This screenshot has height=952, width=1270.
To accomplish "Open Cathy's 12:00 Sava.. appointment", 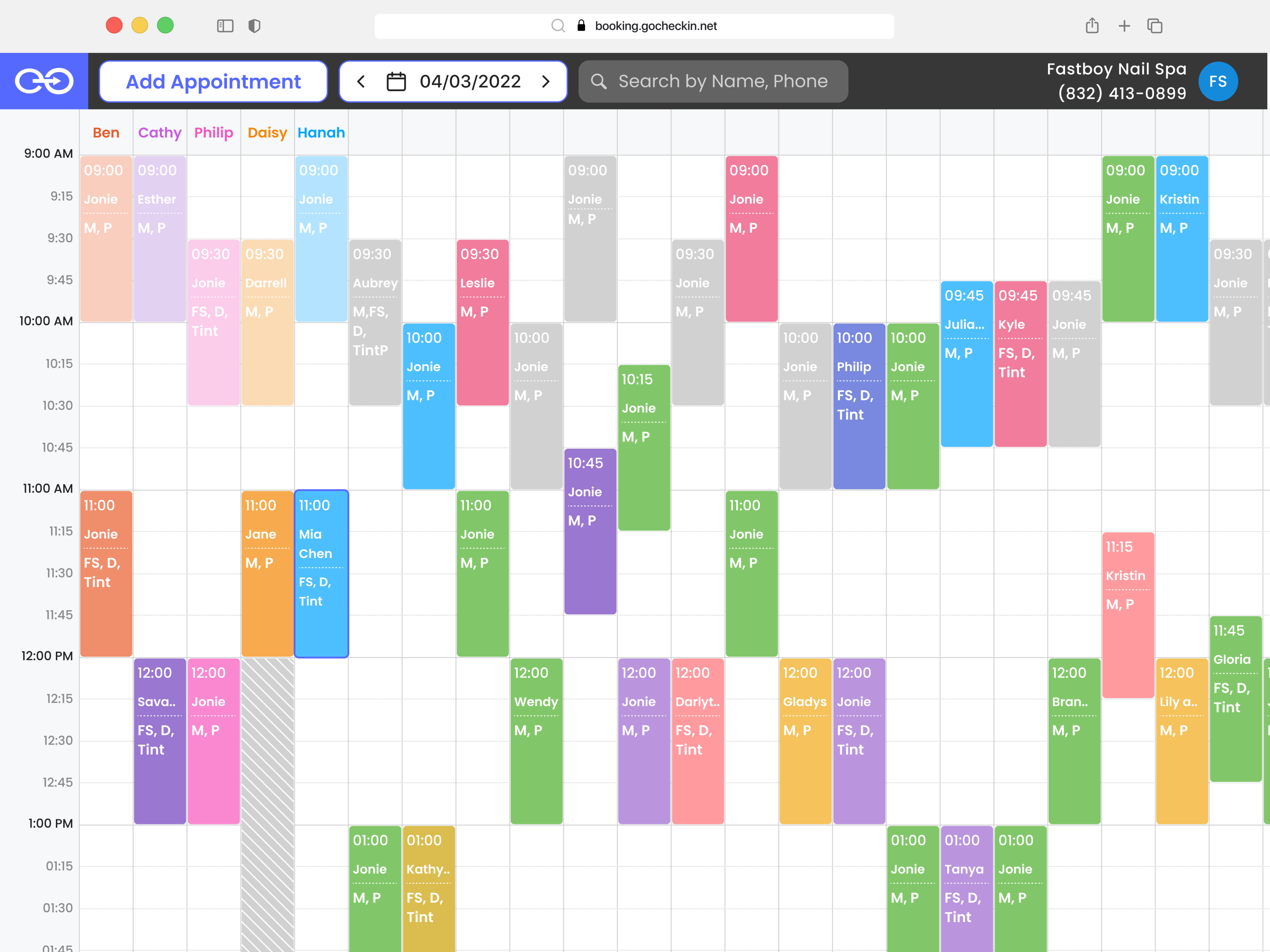I will pos(160,741).
